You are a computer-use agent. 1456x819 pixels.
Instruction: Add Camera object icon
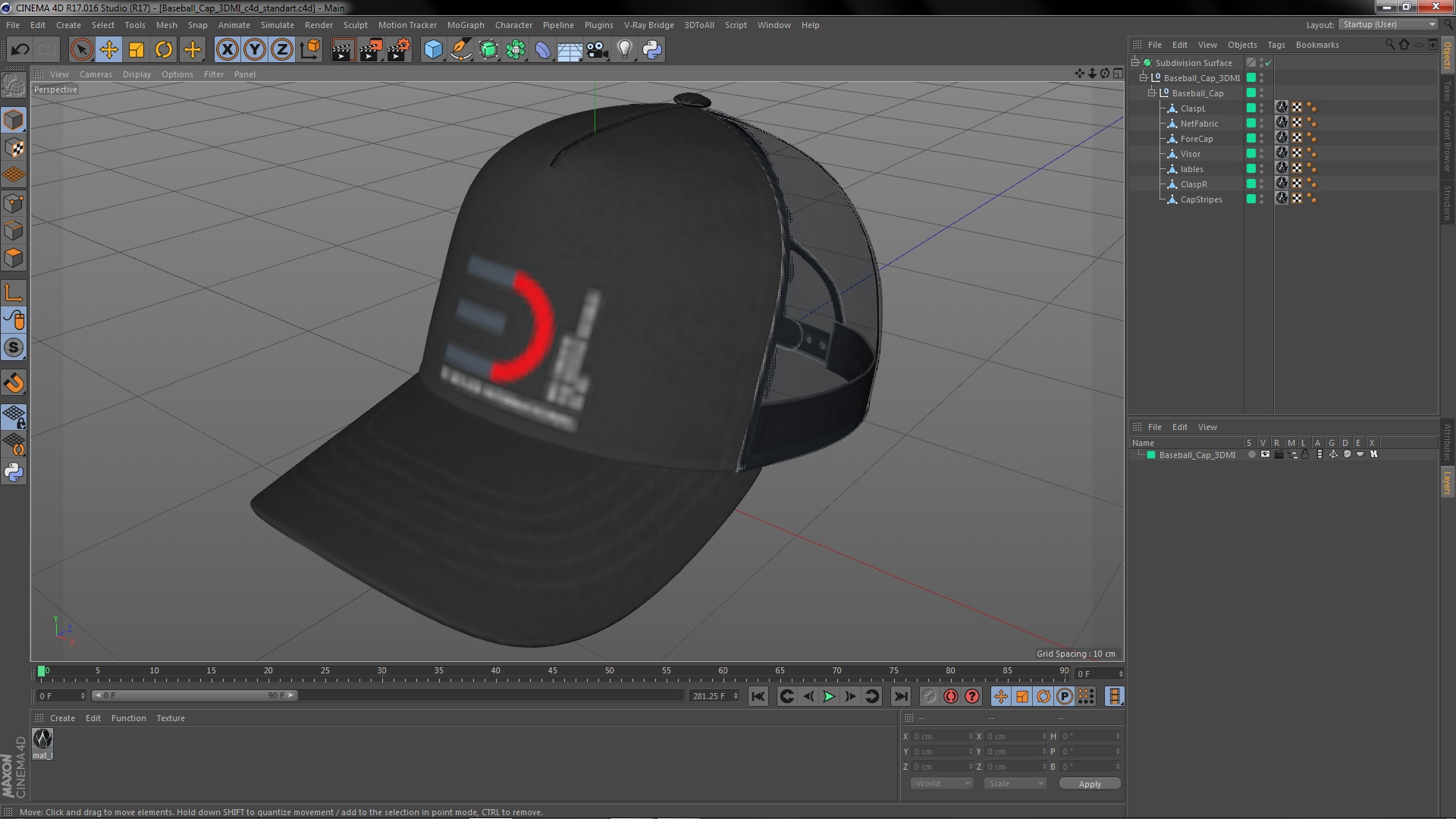click(x=598, y=50)
